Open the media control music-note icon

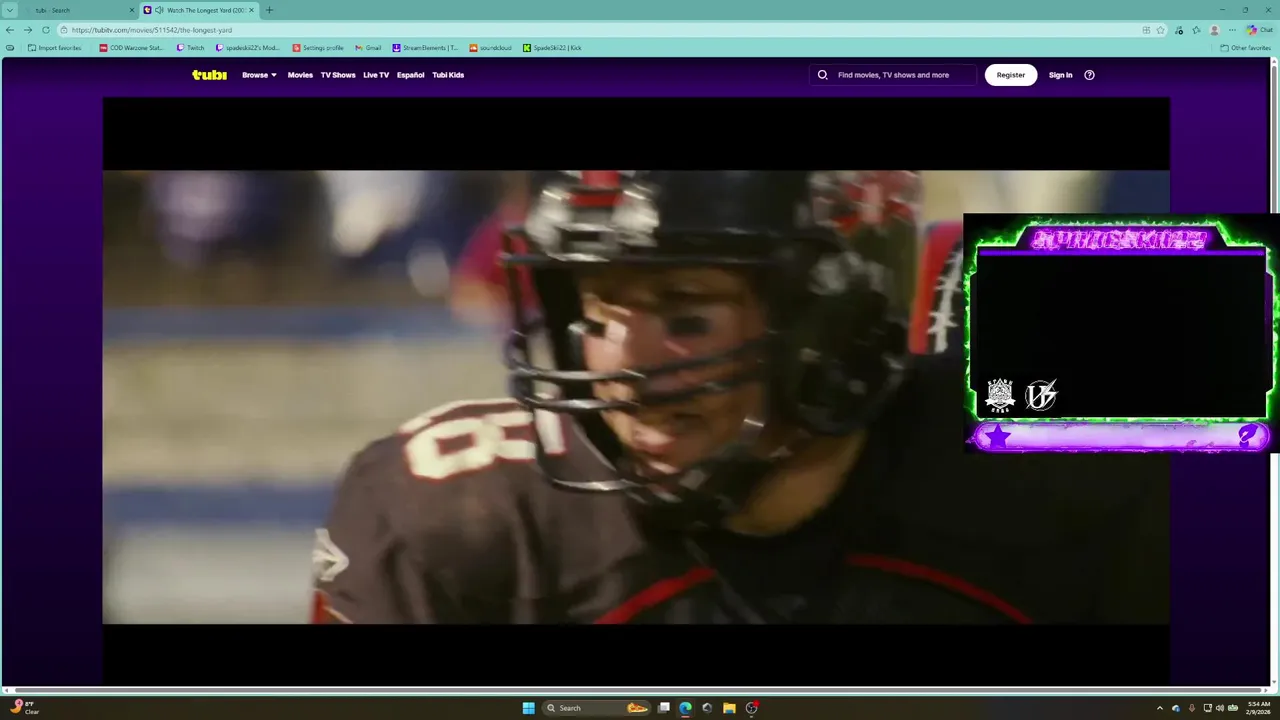coord(1180,30)
